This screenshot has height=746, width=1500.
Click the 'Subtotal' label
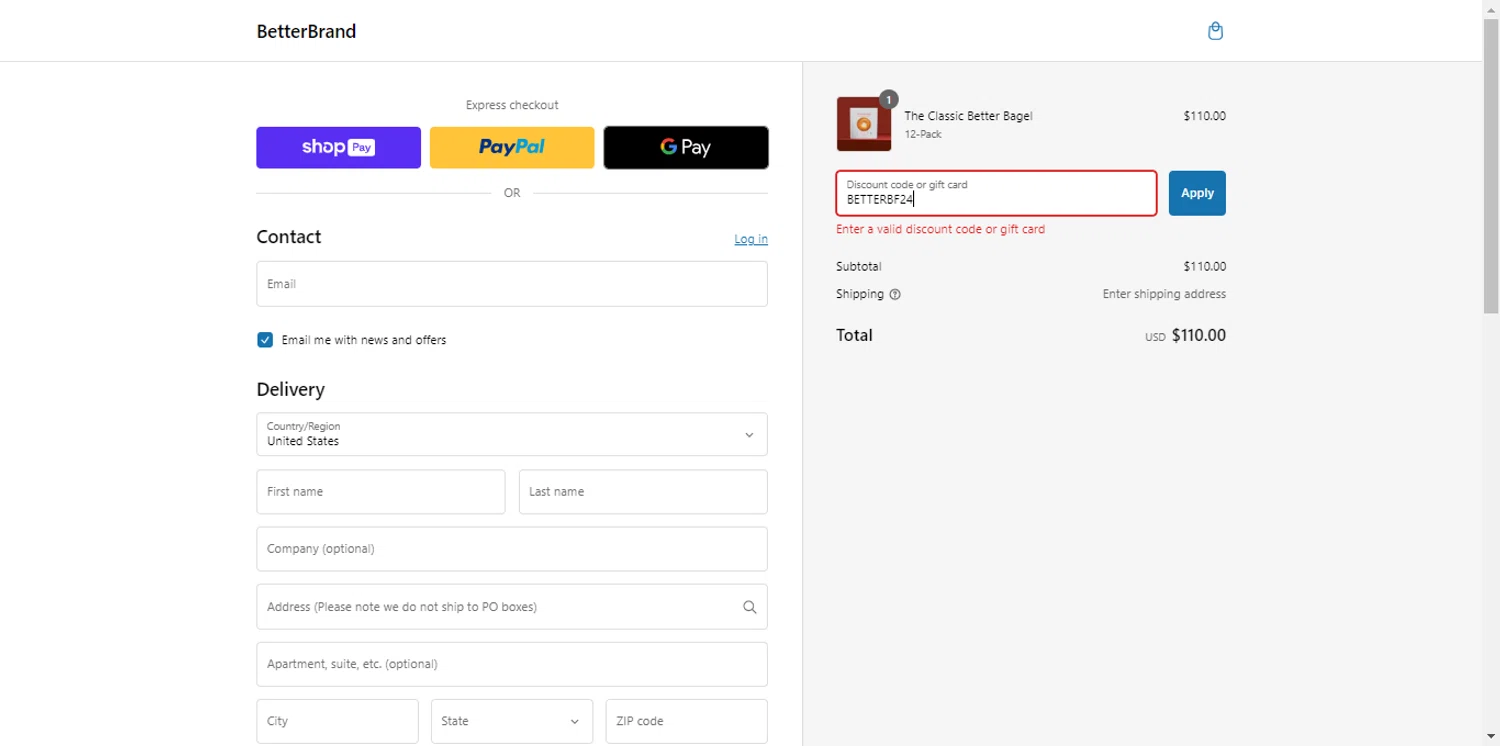(859, 267)
